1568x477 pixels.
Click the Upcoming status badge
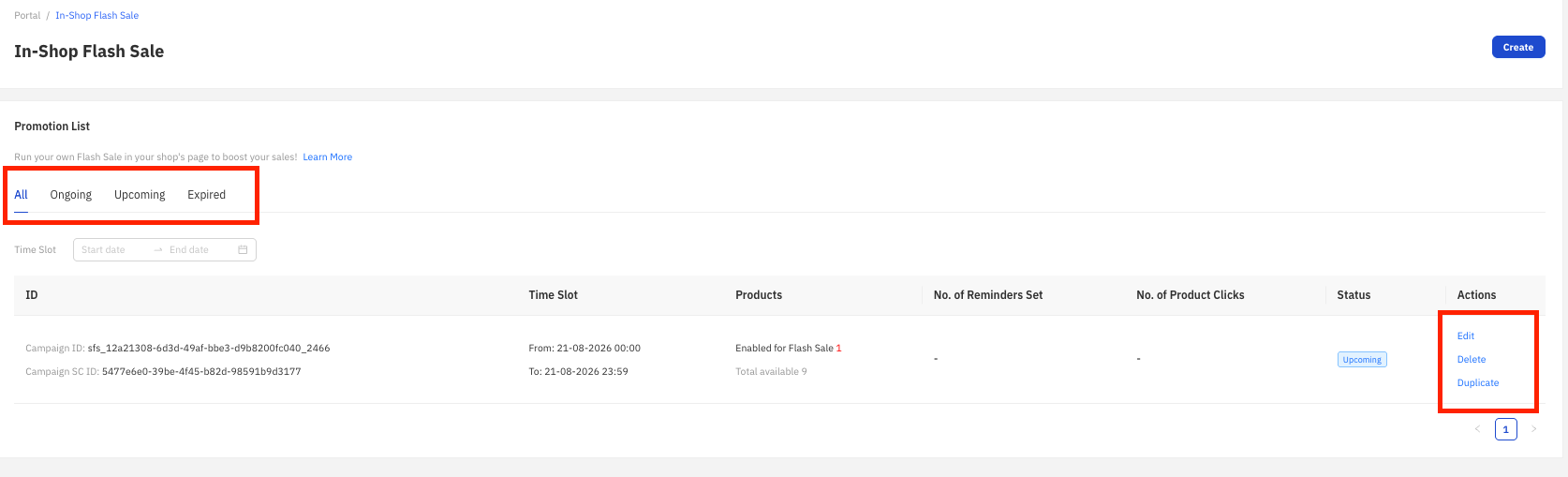[1362, 359]
